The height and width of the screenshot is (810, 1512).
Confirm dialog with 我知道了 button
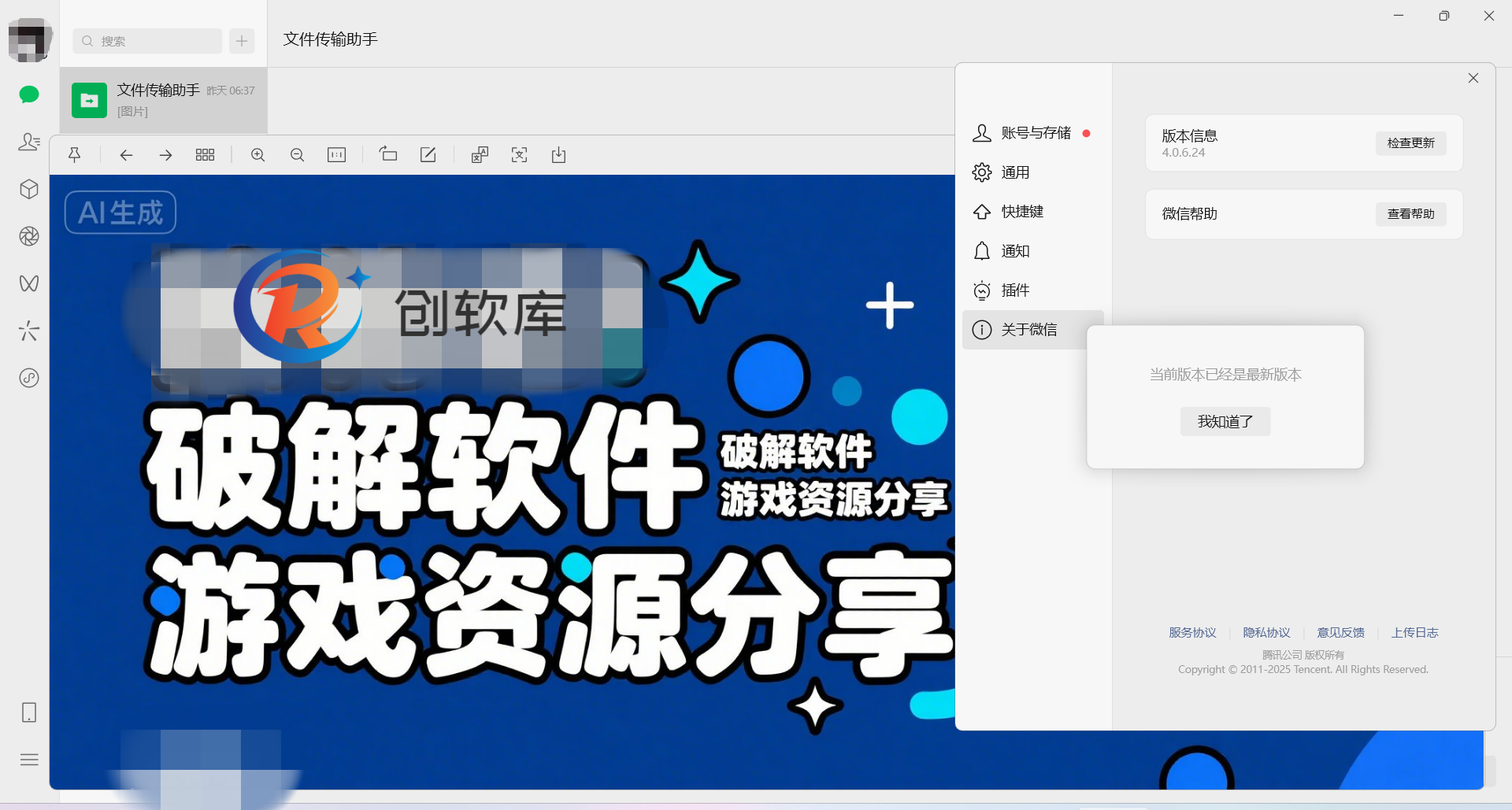click(1225, 422)
